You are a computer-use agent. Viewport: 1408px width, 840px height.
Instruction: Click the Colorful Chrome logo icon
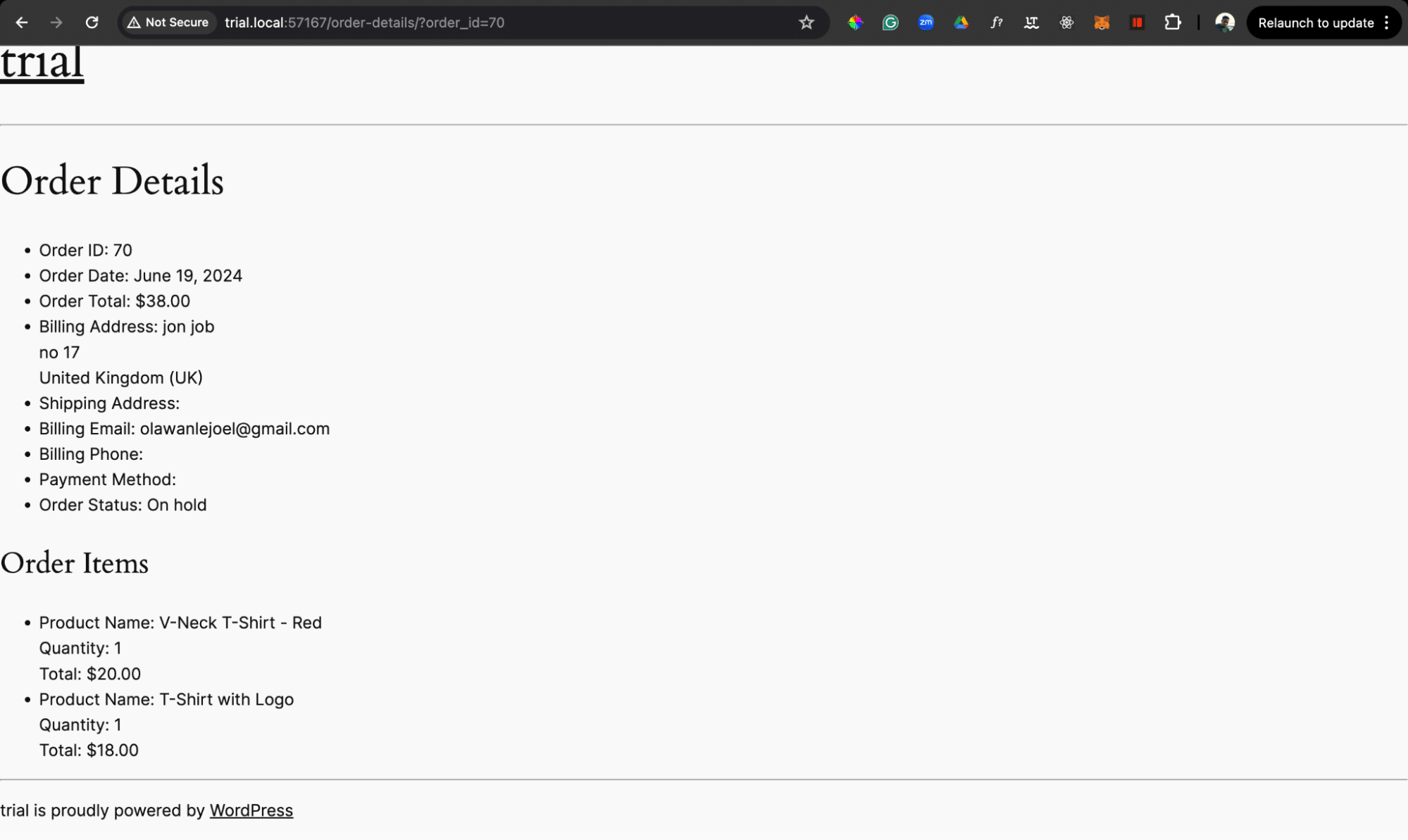pos(855,22)
